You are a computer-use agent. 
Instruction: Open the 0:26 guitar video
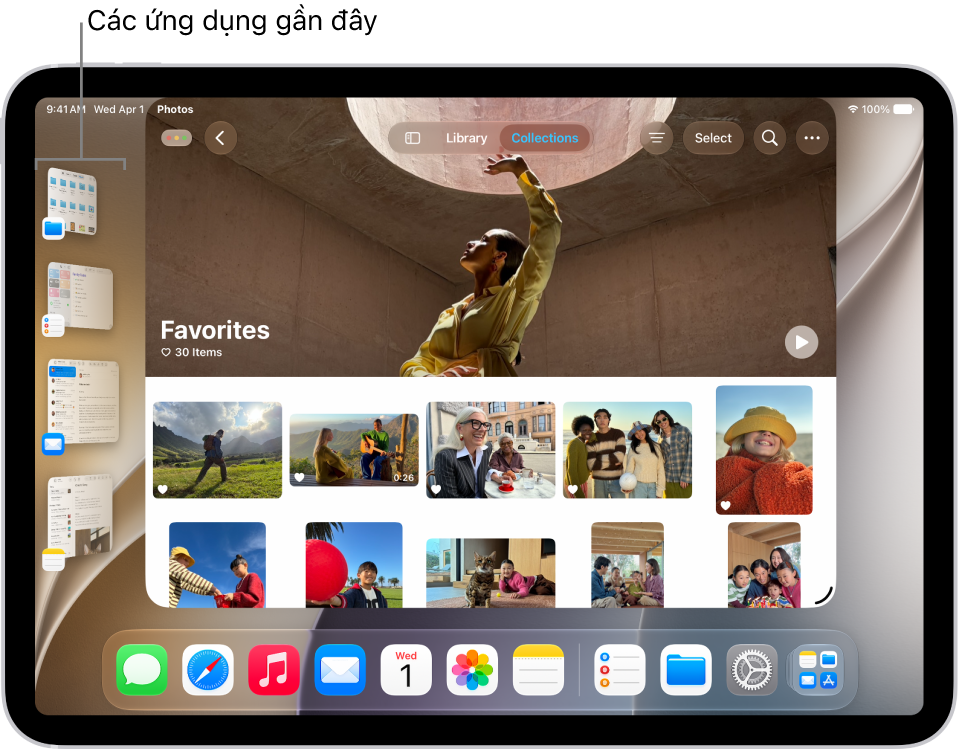pos(354,450)
